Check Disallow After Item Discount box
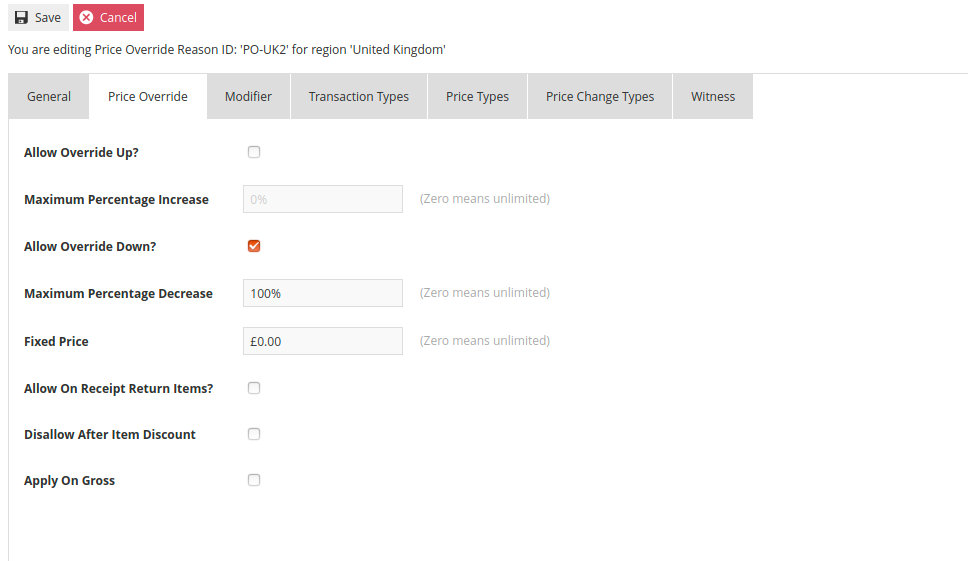 pos(254,434)
